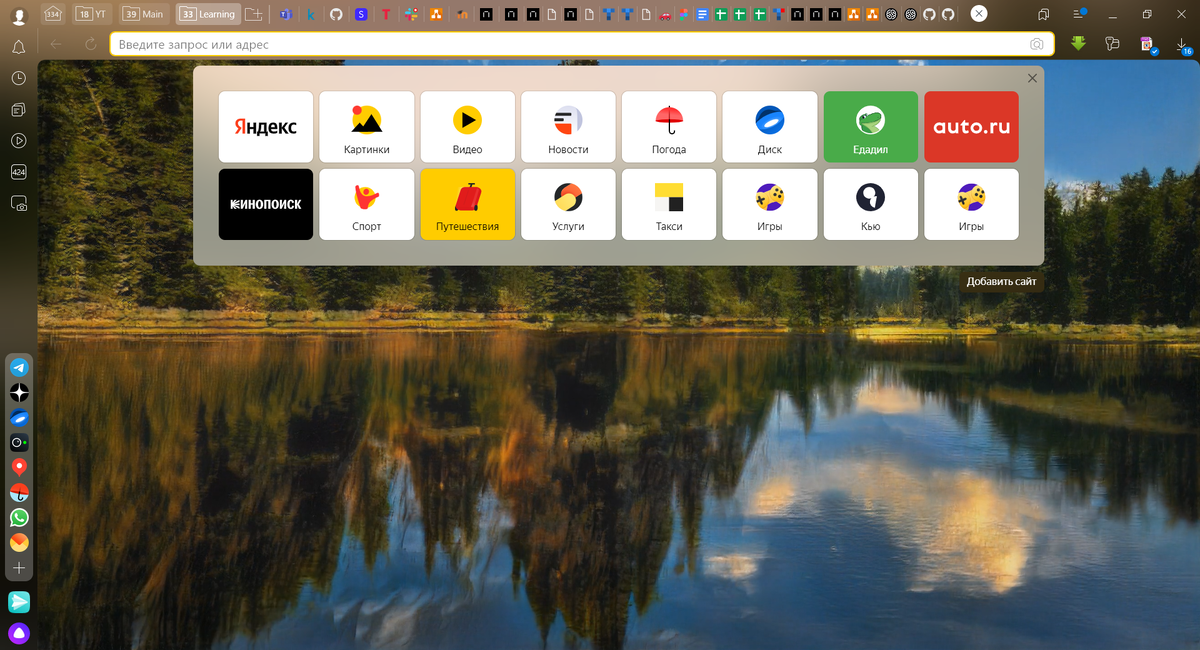
Task: Open image search camera icon in address bar
Action: coord(1037,44)
